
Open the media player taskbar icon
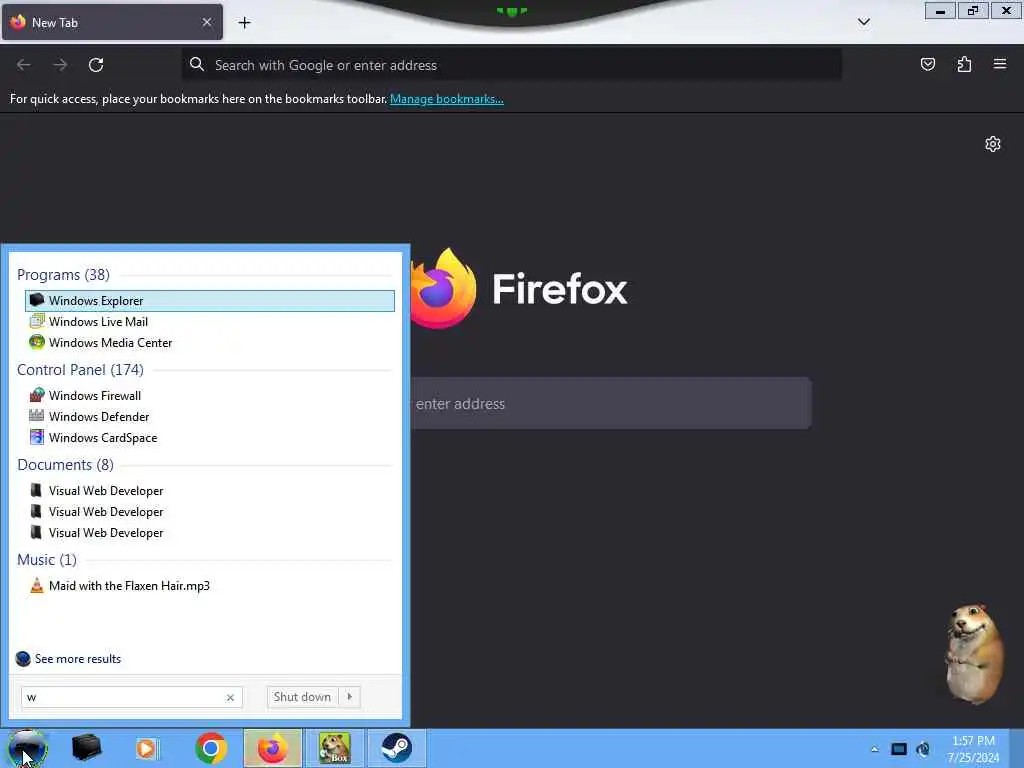148,748
